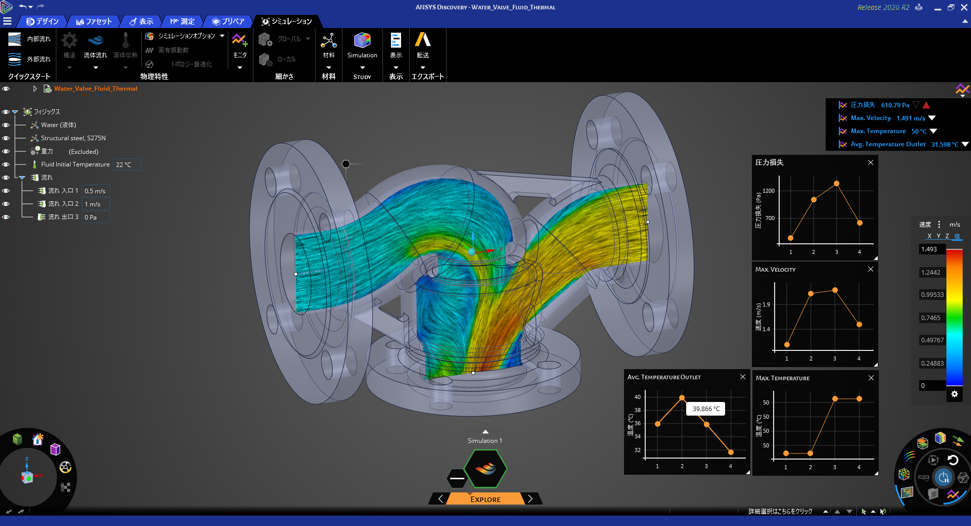Open the dropdown arrow under 流体流れ
Image resolution: width=971 pixels, height=526 pixels.
[95, 67]
